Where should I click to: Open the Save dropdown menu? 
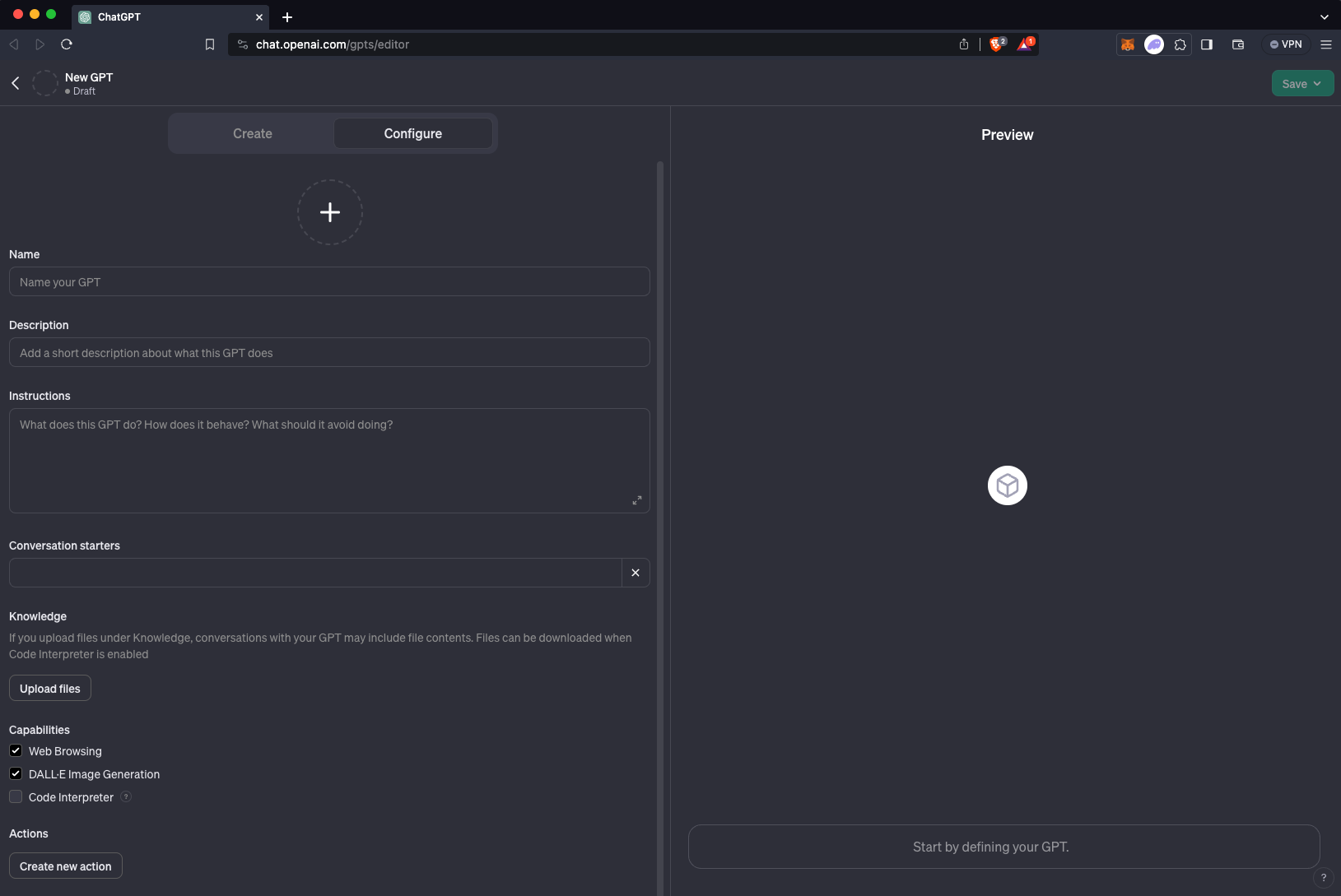[1301, 84]
